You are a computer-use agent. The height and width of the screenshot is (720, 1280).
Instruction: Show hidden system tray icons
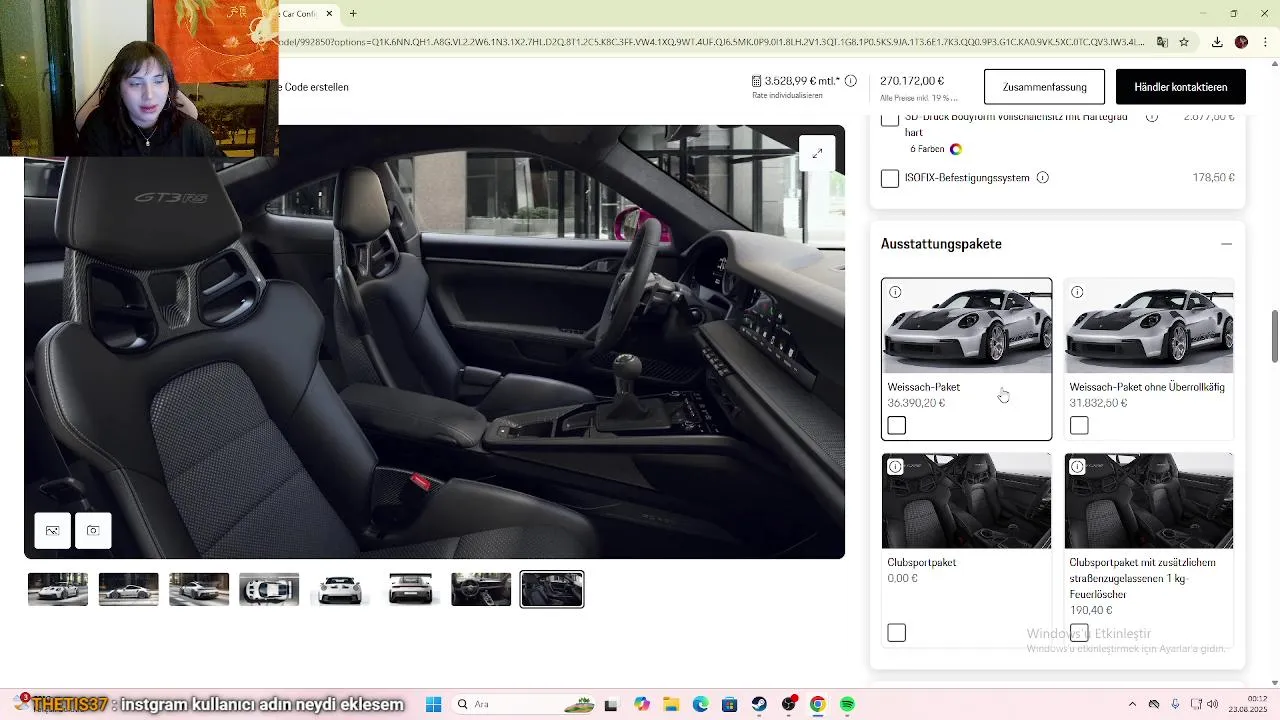tap(1132, 704)
